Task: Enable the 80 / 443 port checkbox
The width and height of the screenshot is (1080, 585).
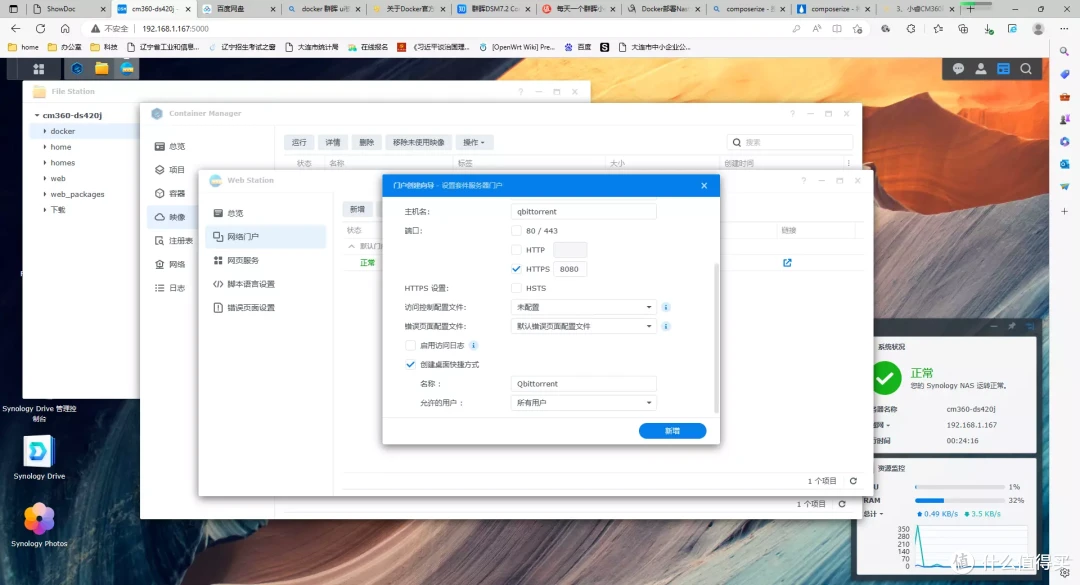Action: click(516, 231)
